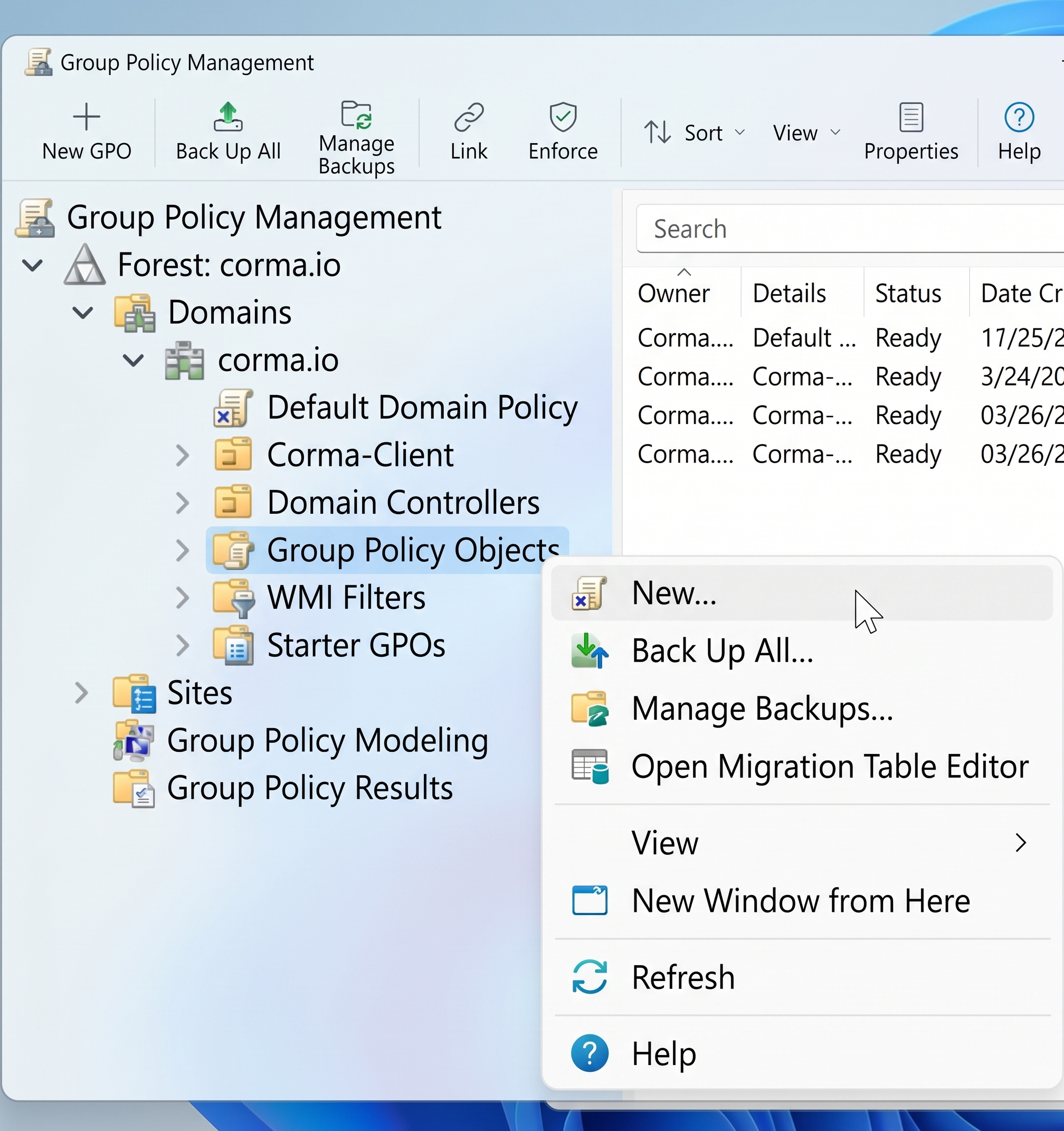Select Help in the context menu
Screen dimensions: 1064x1131
pyautogui.click(x=802, y=1053)
